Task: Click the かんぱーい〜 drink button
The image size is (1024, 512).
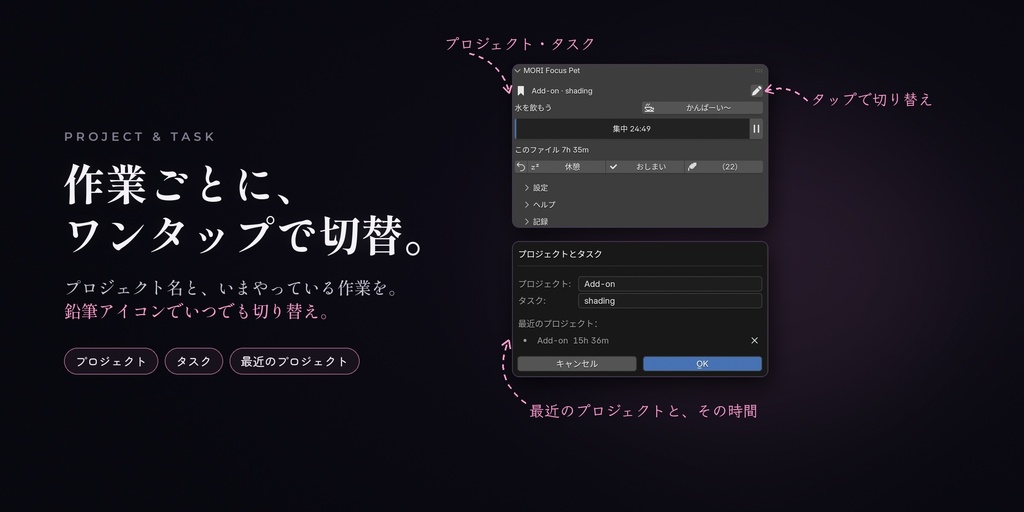Action: tap(702, 108)
